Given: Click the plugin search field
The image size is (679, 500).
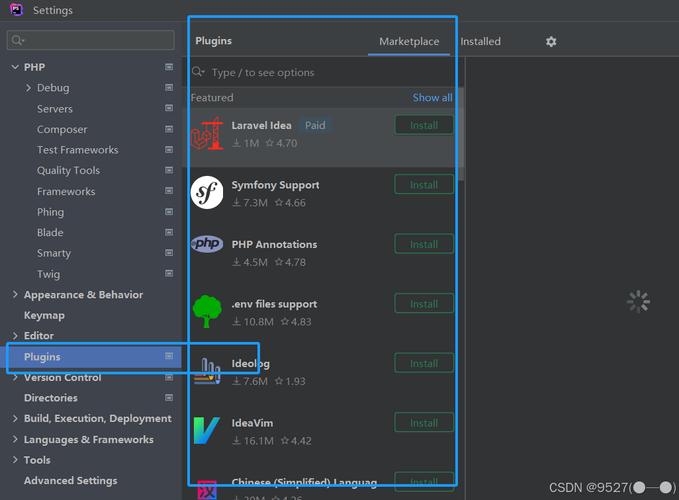Looking at the screenshot, I should pos(320,72).
